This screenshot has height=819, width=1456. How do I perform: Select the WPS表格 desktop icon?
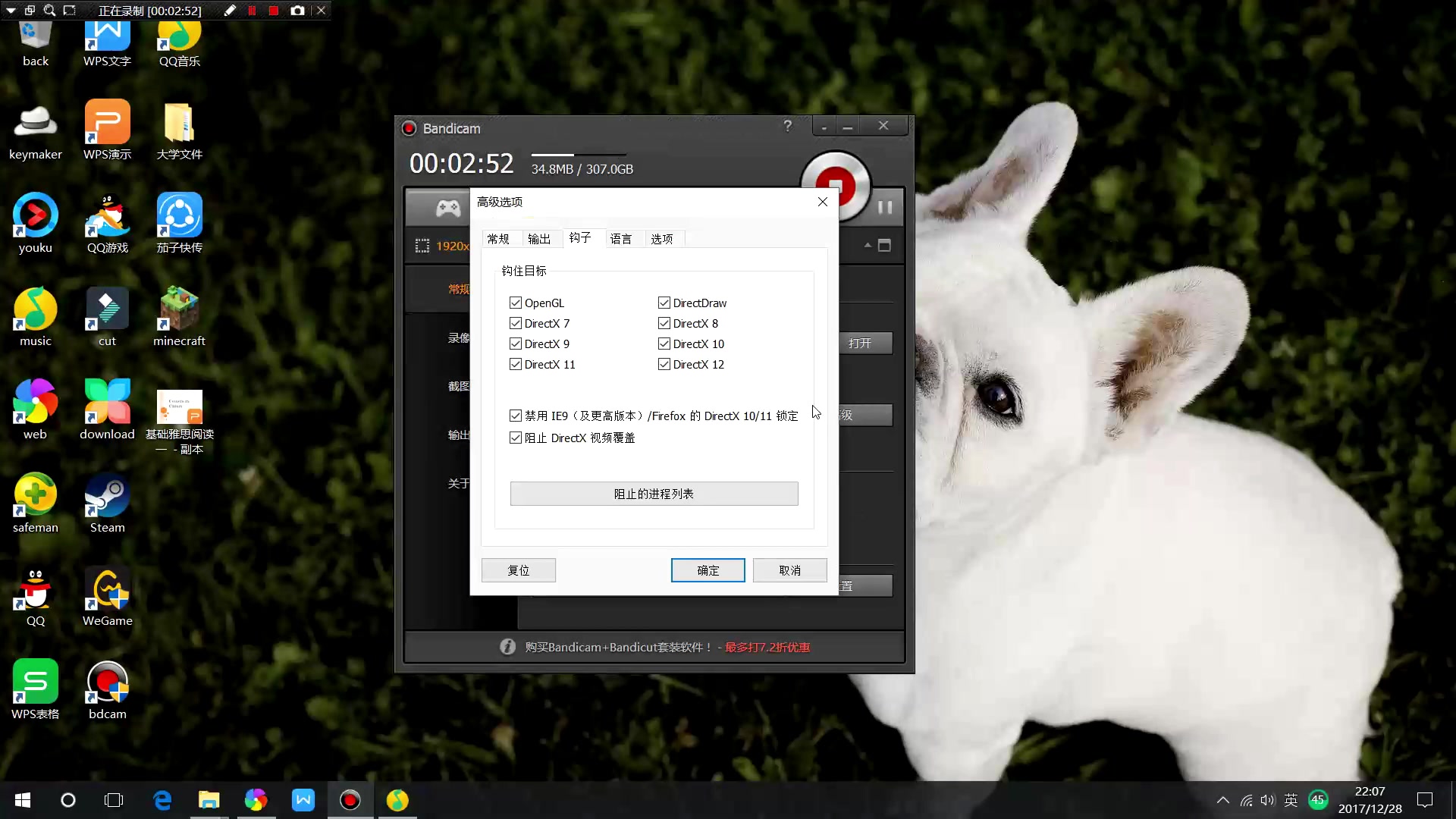coord(36,690)
